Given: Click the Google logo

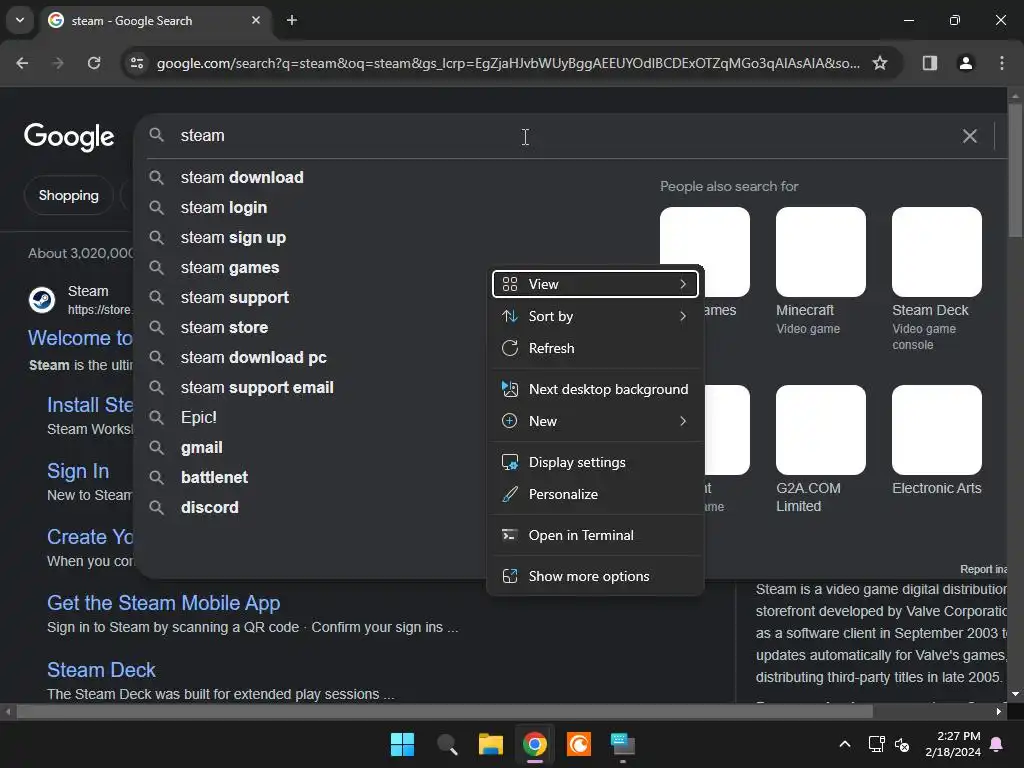Looking at the screenshot, I should [x=69, y=136].
